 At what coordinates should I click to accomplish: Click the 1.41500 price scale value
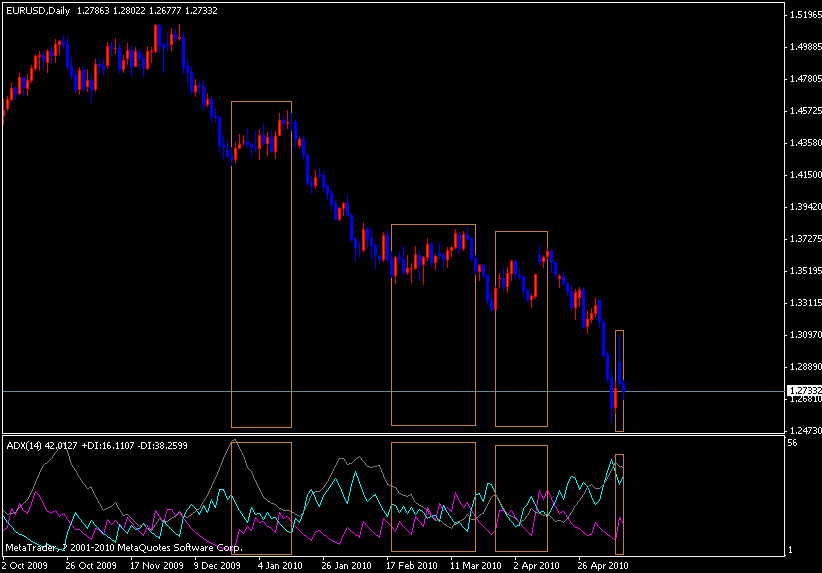pos(806,175)
